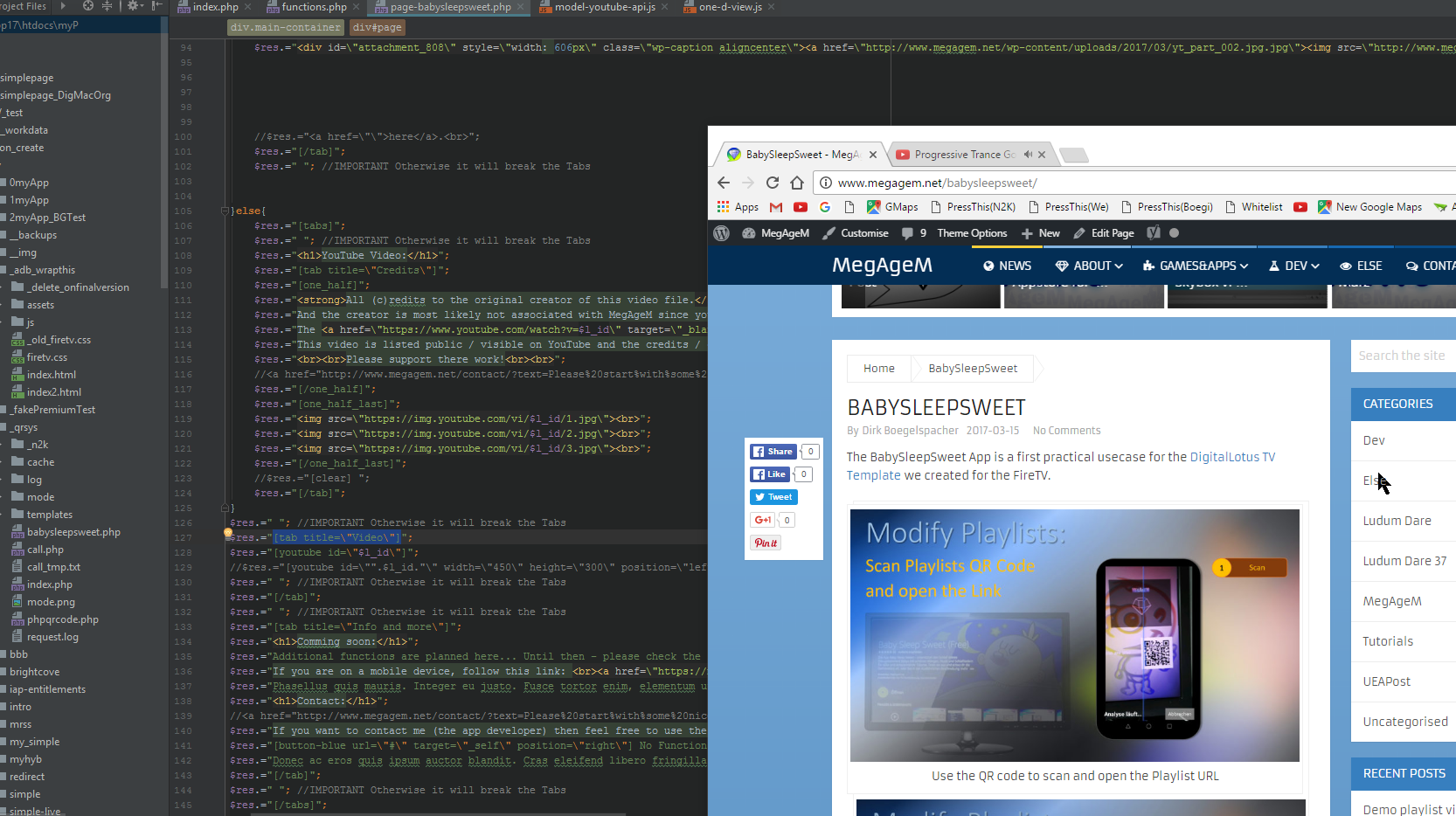Click Edit Page in the admin bar
This screenshot has width=1456, height=816.
(1104, 233)
